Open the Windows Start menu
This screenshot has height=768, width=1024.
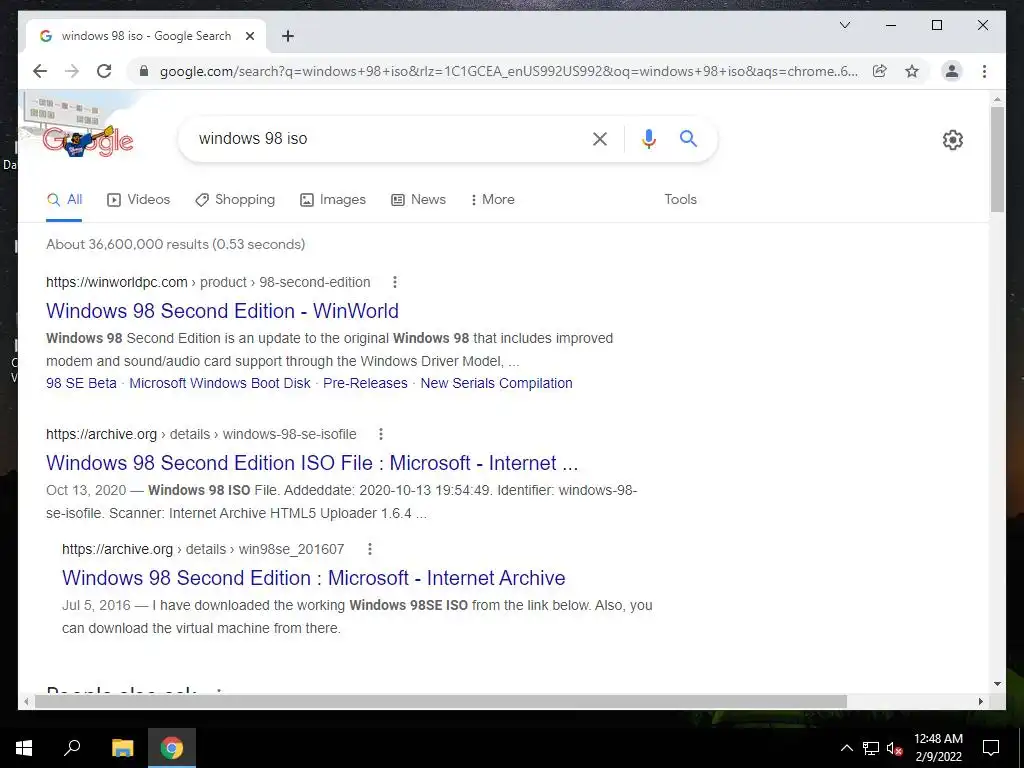click(x=24, y=748)
